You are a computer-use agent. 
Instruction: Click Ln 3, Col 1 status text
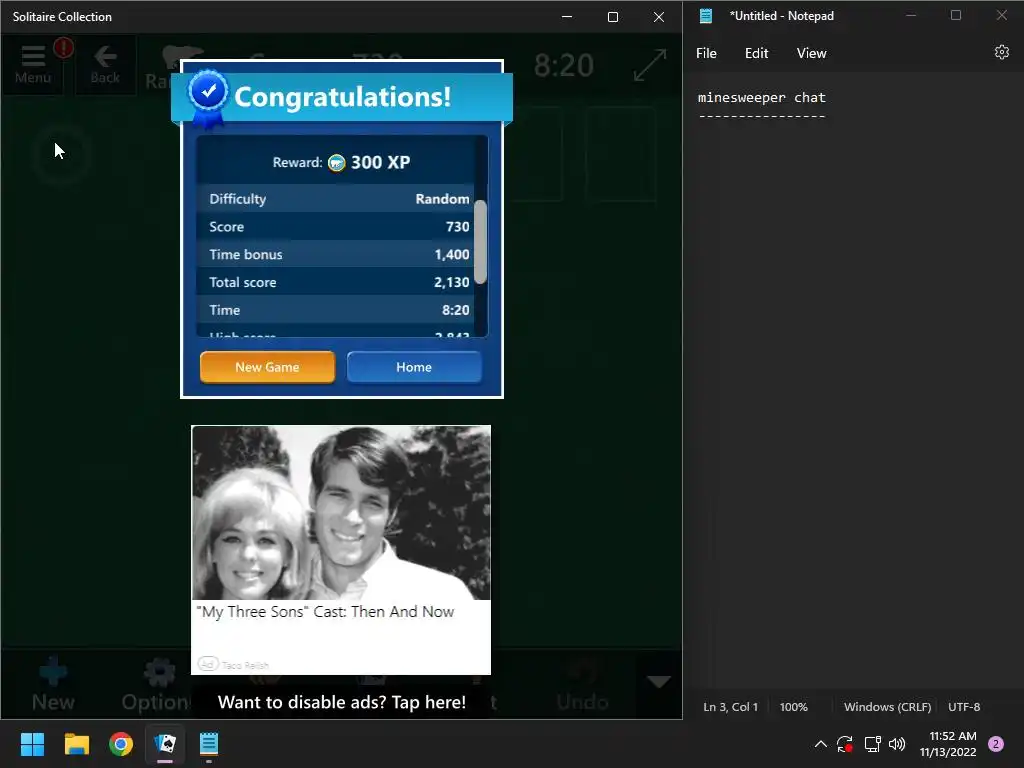click(x=730, y=707)
